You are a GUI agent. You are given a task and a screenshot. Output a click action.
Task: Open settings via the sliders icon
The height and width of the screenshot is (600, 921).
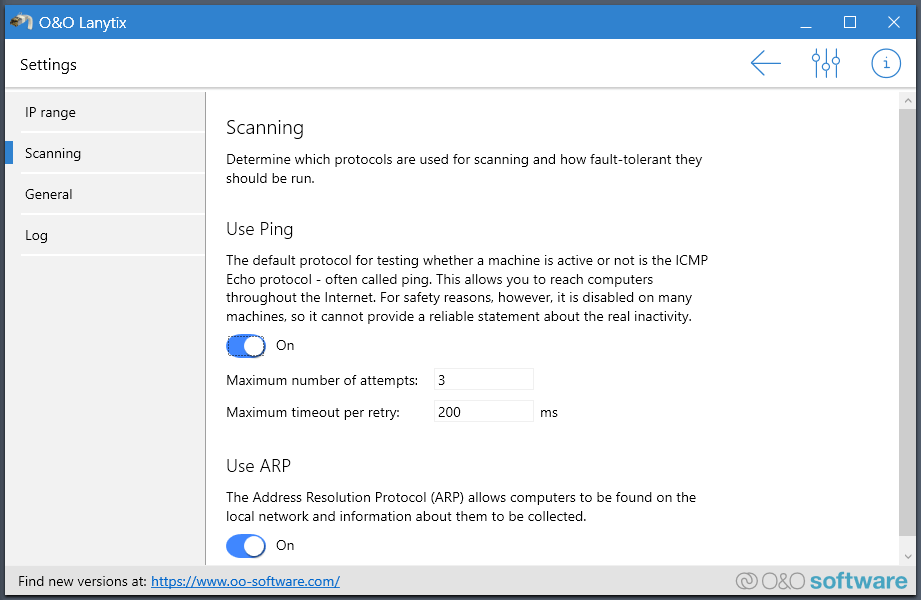point(825,63)
